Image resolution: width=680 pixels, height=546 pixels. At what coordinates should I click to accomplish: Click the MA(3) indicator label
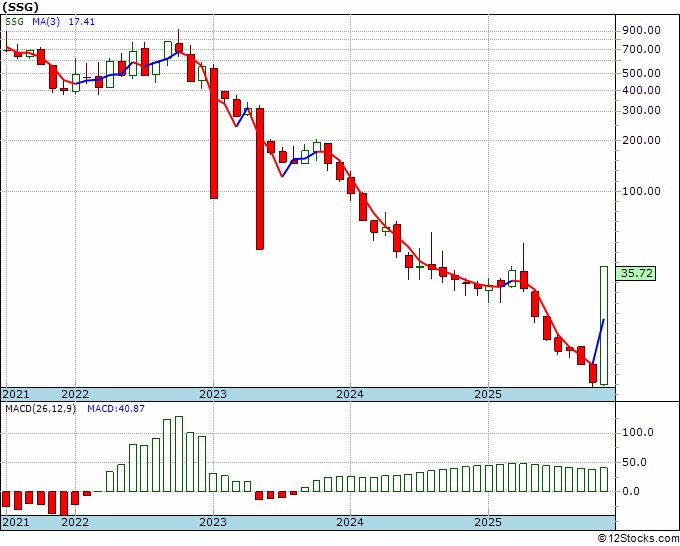[46, 22]
